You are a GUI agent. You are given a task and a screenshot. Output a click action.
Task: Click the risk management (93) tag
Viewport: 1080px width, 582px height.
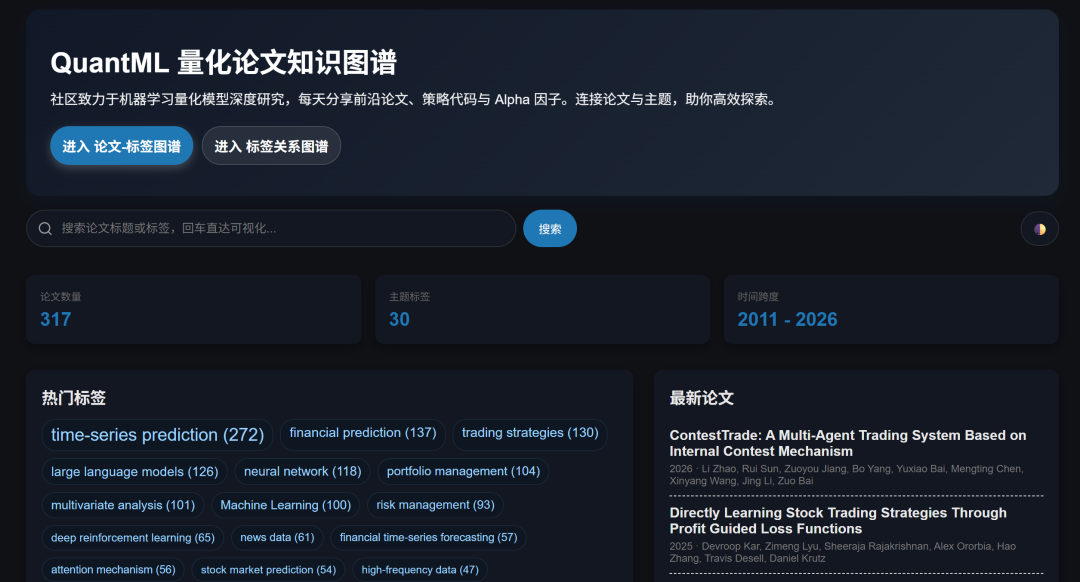[x=434, y=505]
